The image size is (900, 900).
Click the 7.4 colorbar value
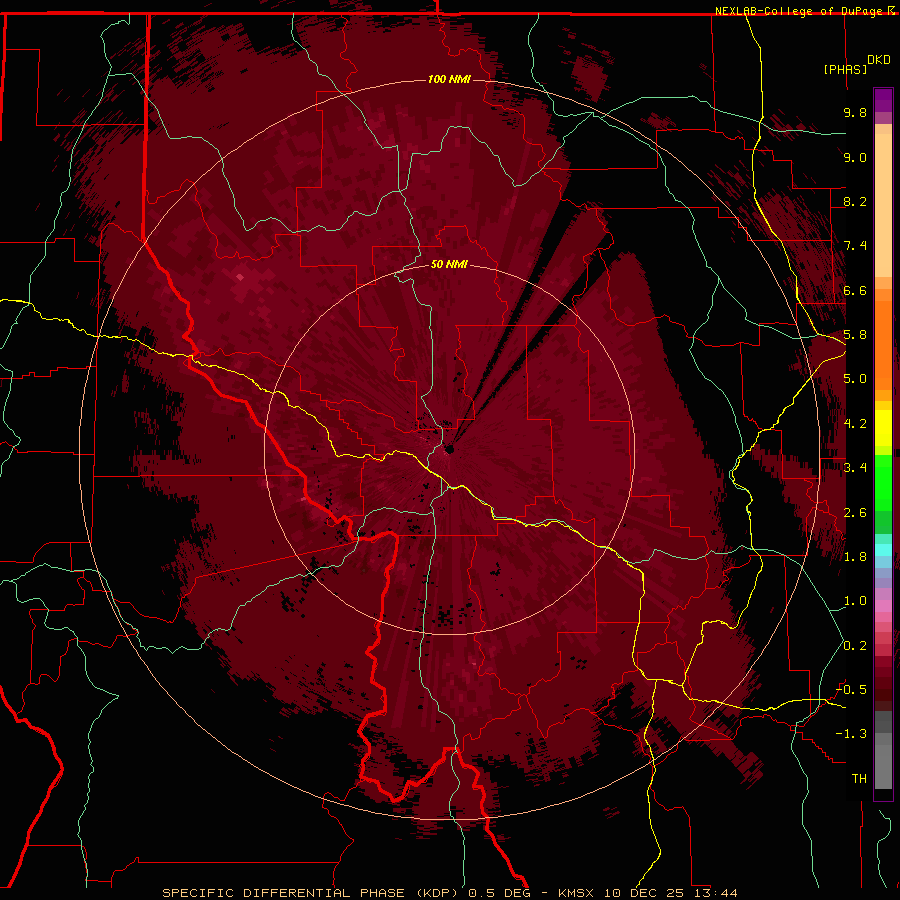coord(855,246)
